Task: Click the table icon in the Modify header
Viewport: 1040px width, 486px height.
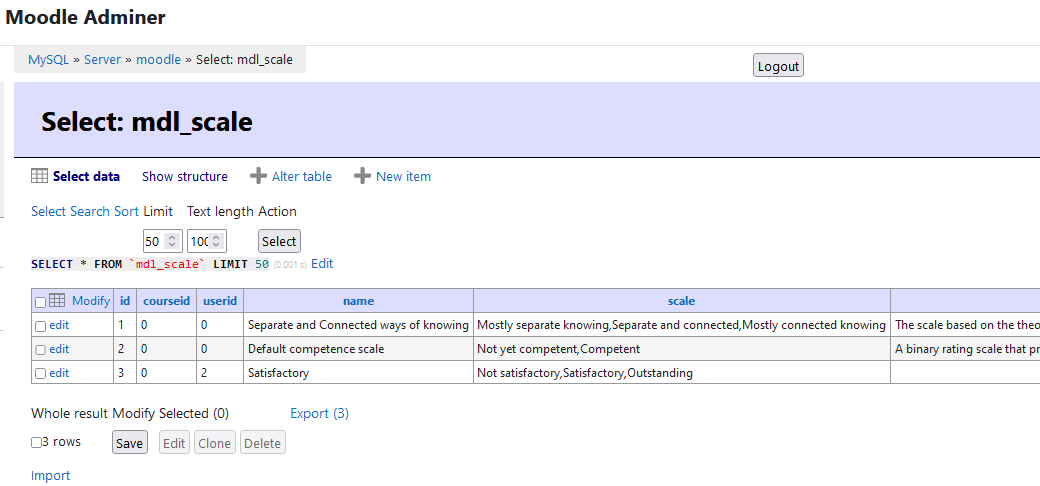Action: click(x=57, y=300)
